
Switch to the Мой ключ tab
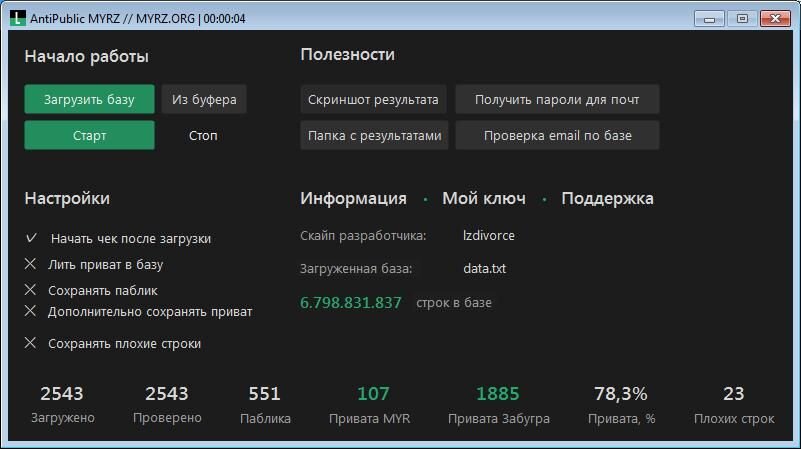pyautogui.click(x=484, y=198)
